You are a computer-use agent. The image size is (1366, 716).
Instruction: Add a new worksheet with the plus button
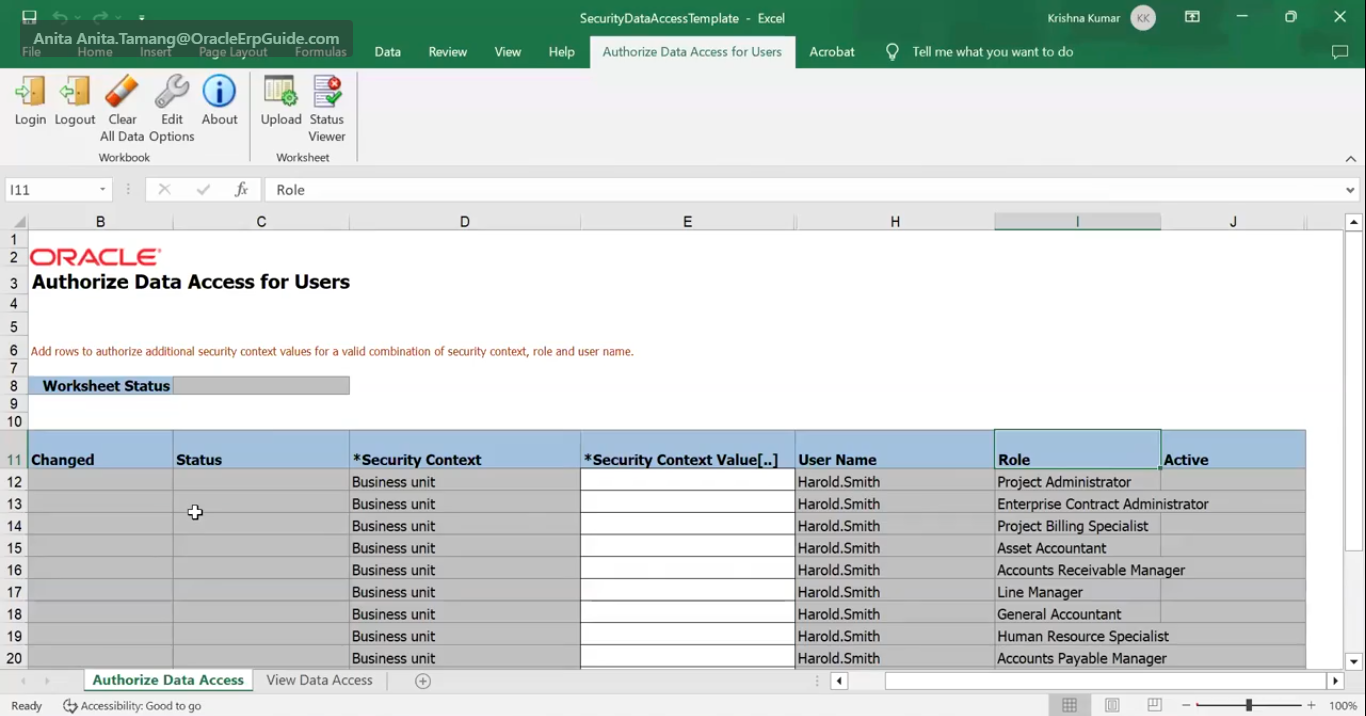coord(422,680)
